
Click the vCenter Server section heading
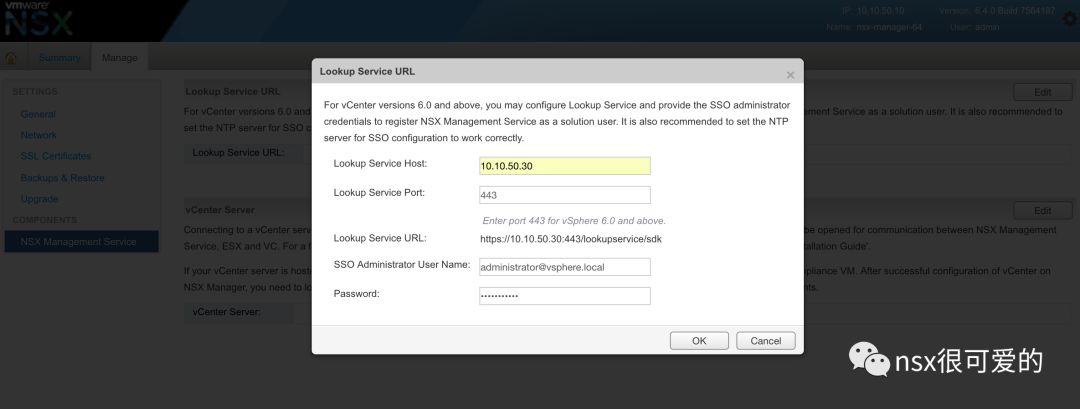pyautogui.click(x=220, y=209)
